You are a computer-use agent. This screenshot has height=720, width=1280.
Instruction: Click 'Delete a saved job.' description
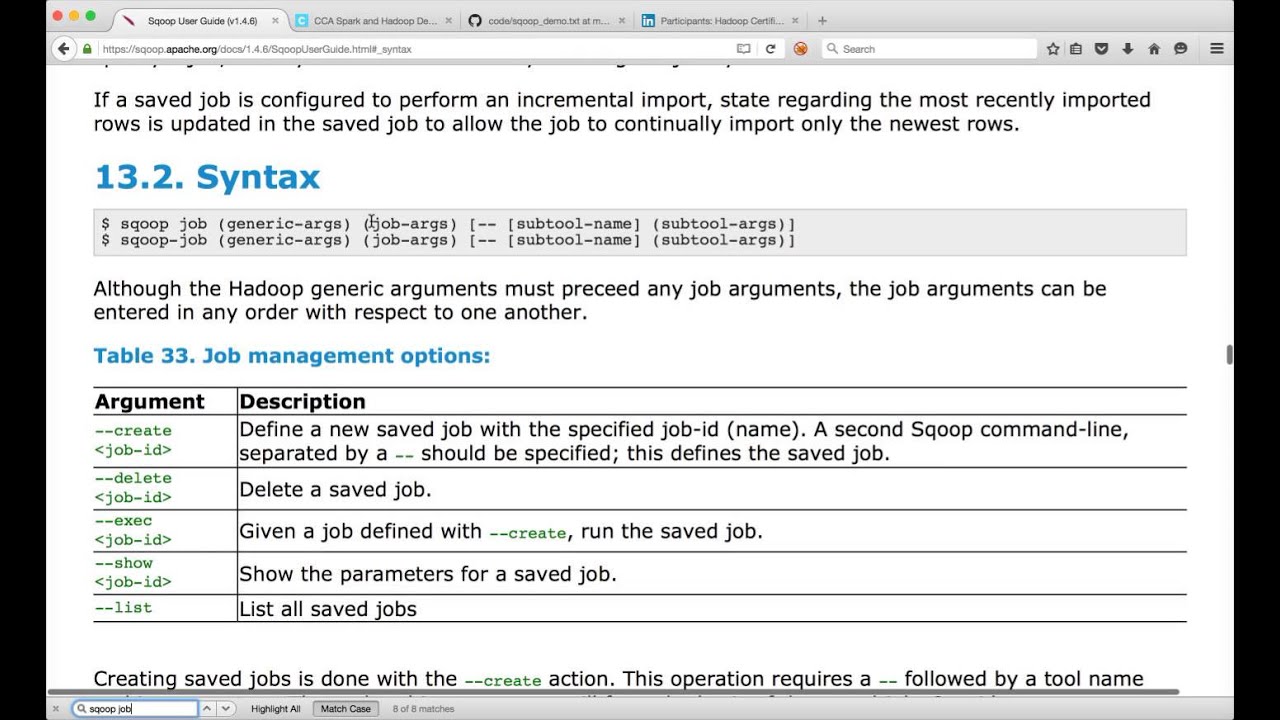[335, 490]
